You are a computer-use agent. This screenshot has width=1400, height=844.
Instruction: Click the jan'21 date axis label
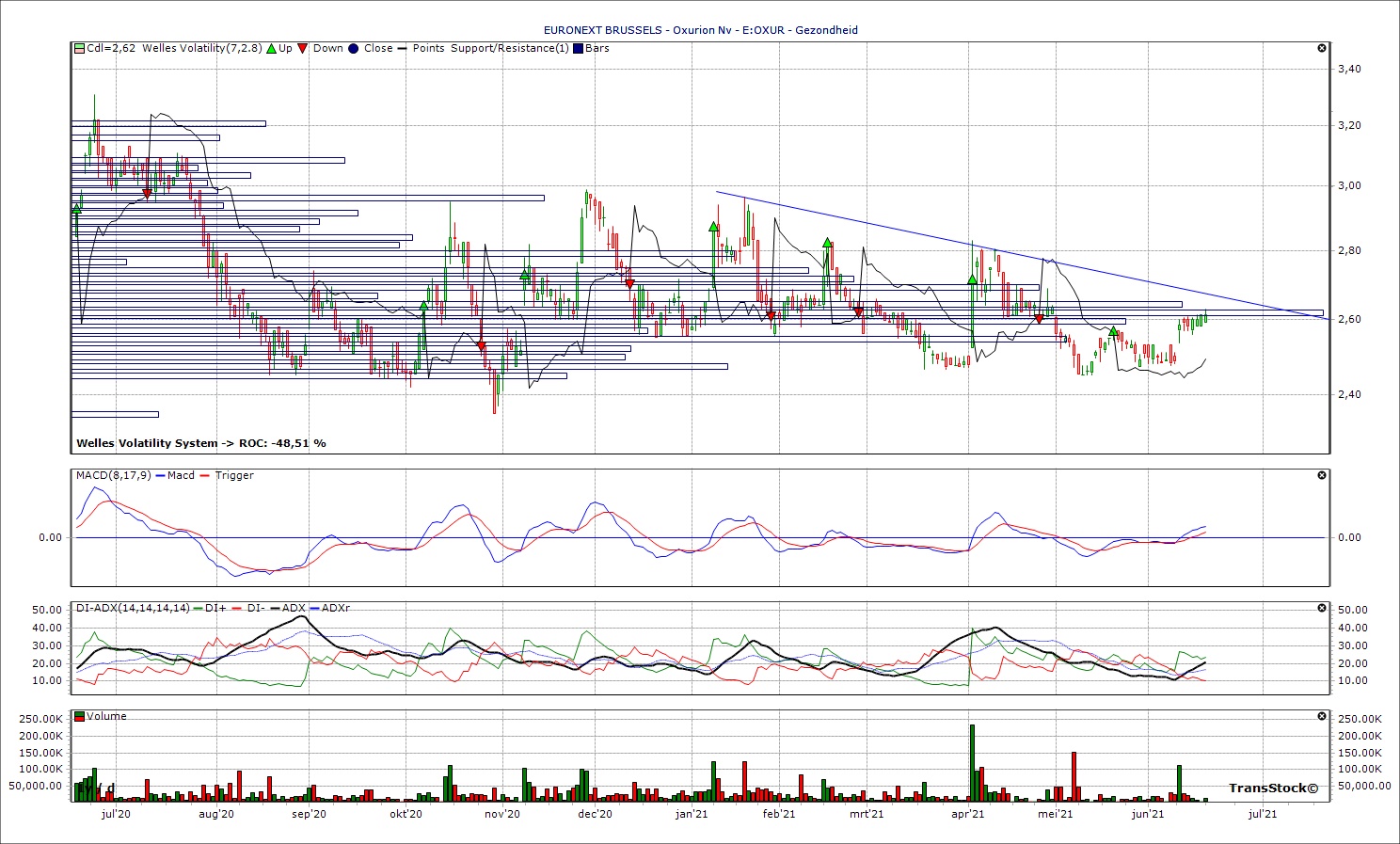click(692, 814)
